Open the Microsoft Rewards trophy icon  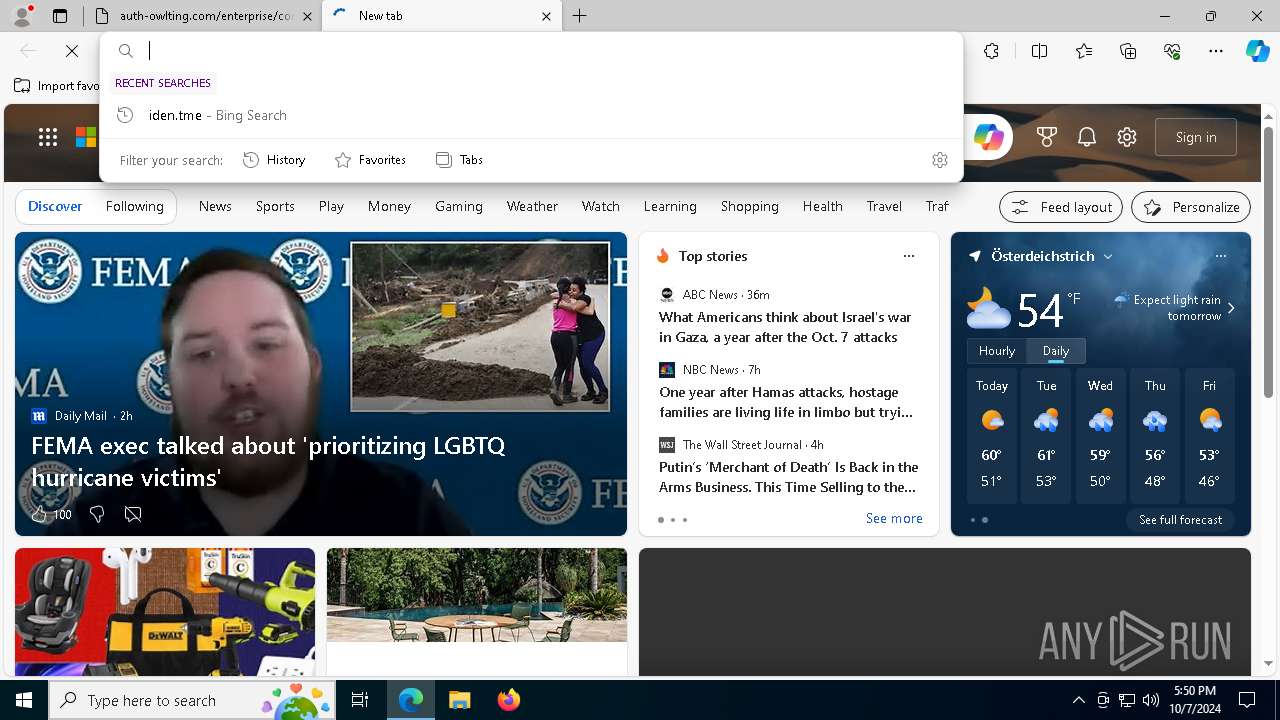coord(1047,137)
